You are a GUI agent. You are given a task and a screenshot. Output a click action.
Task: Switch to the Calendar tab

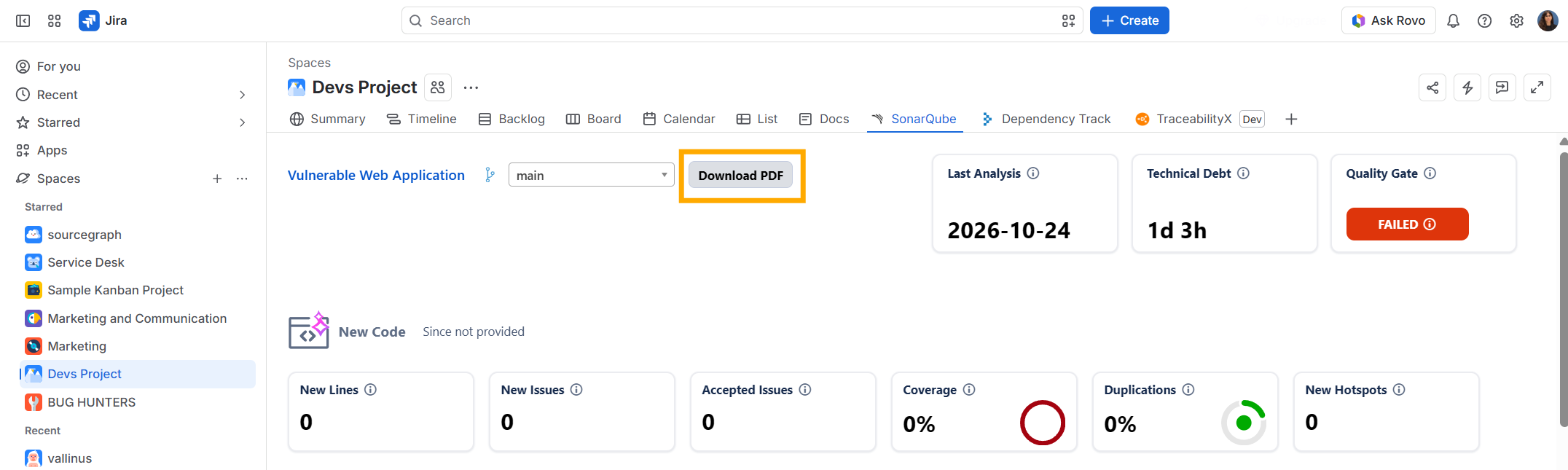click(679, 119)
